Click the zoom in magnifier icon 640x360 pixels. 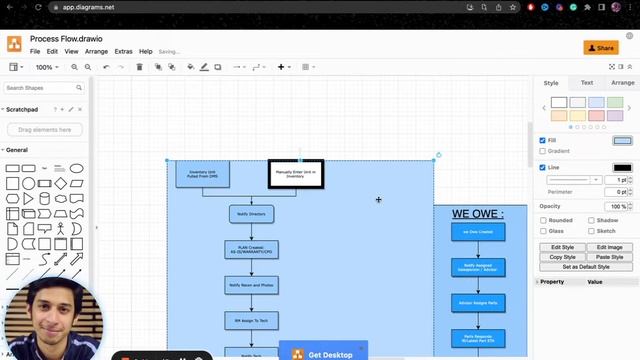[74, 67]
